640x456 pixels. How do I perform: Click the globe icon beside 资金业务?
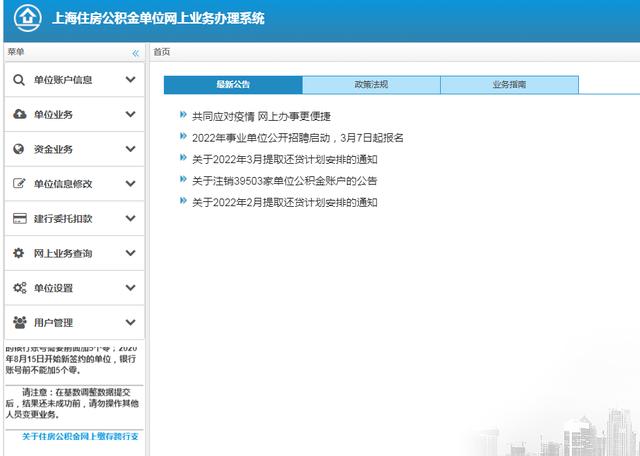tap(18, 149)
